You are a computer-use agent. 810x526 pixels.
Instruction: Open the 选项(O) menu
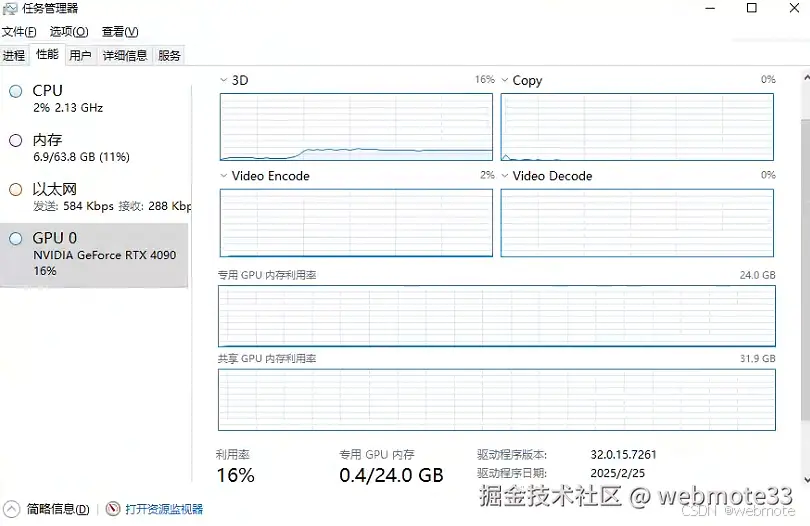[69, 32]
